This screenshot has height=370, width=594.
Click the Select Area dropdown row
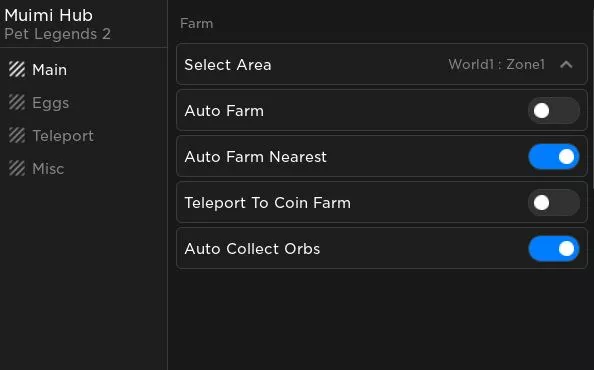[x=382, y=64]
